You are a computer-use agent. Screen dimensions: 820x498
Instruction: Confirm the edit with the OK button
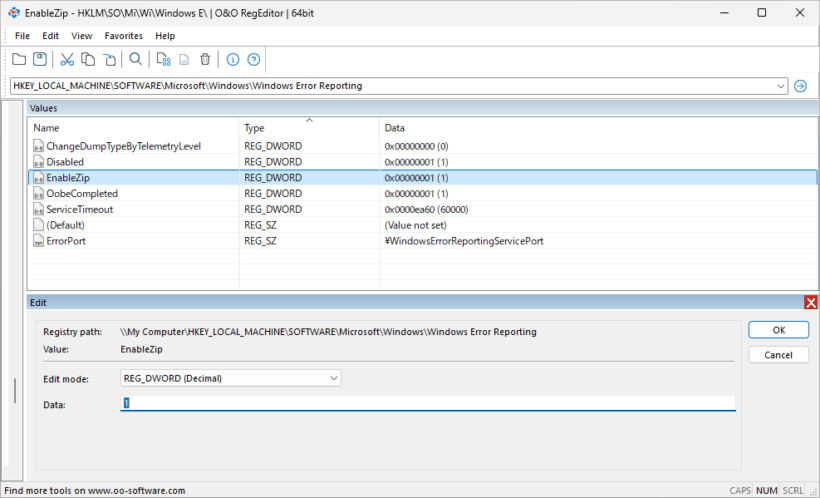[x=779, y=330]
